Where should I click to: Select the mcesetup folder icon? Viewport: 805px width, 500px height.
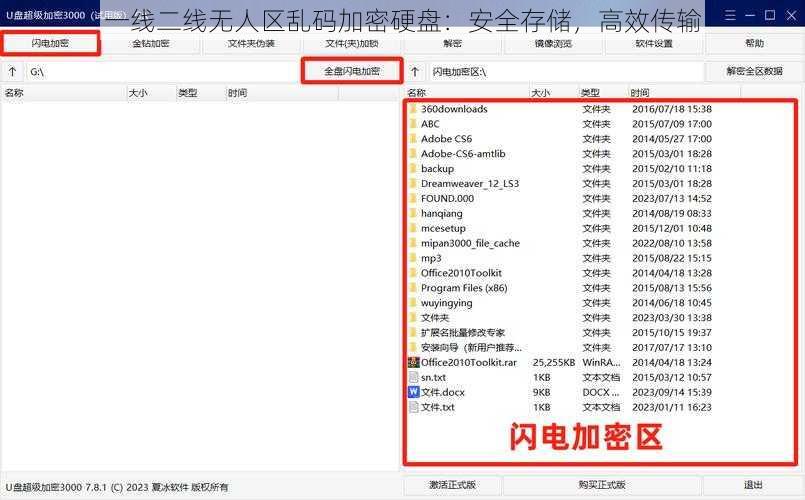413,228
